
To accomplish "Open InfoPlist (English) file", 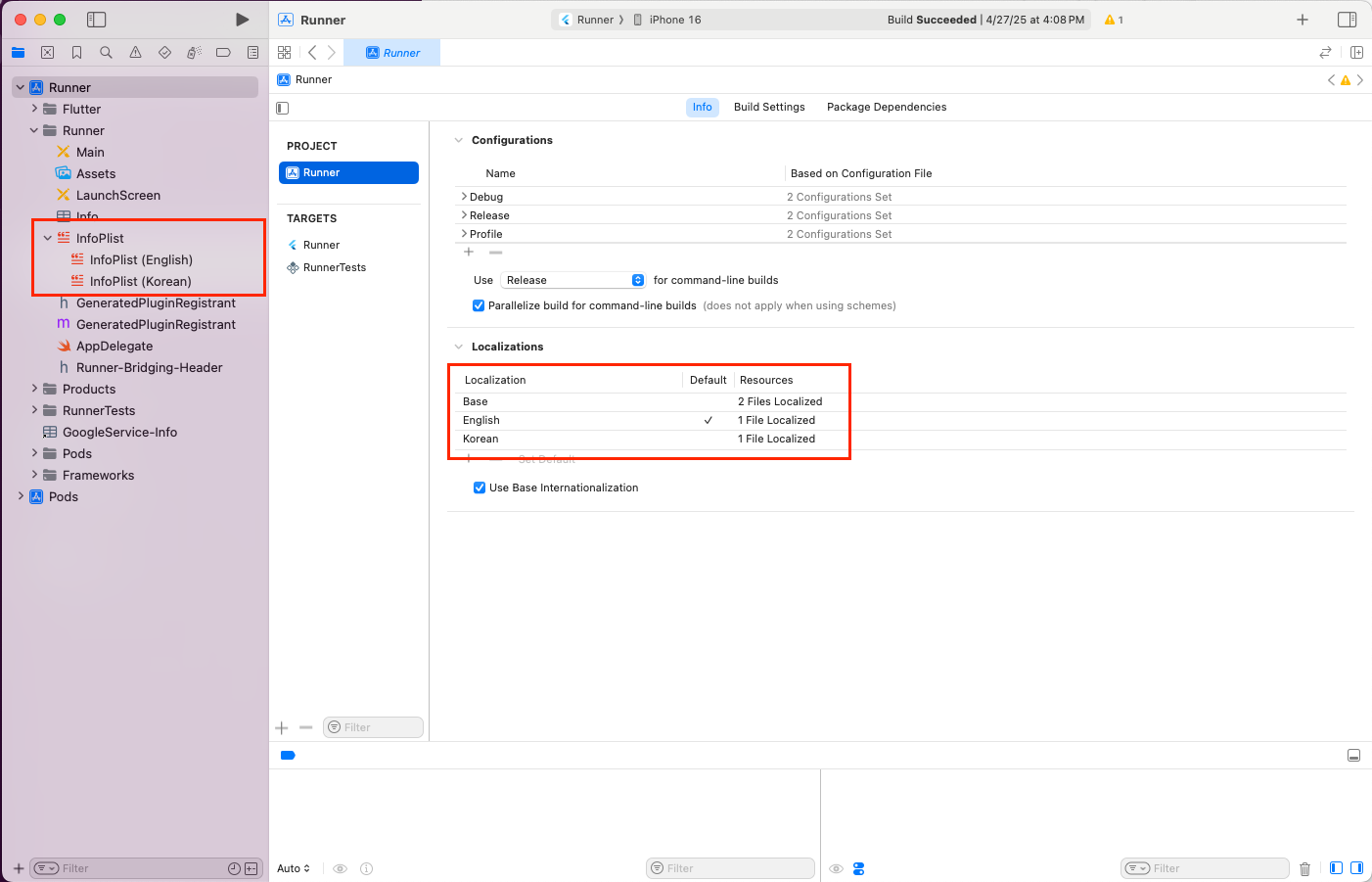I will 141,259.
